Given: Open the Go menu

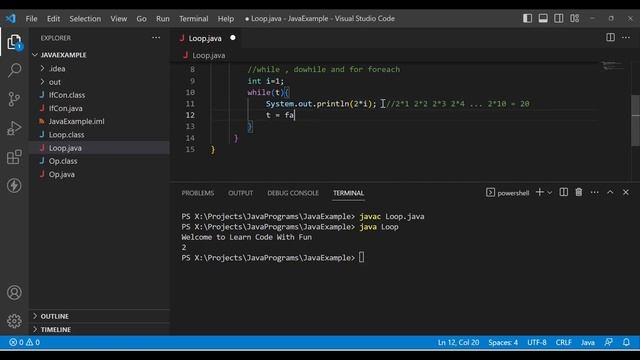Looking at the screenshot, I should coord(141,19).
